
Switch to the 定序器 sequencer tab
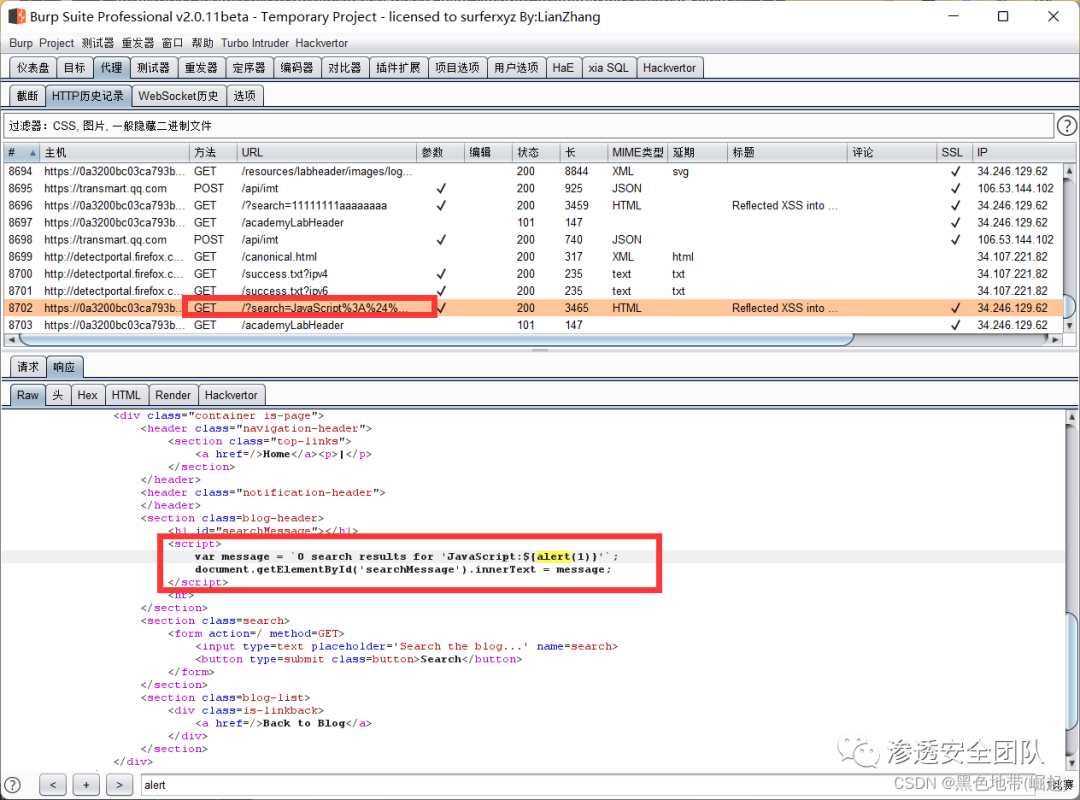(249, 68)
